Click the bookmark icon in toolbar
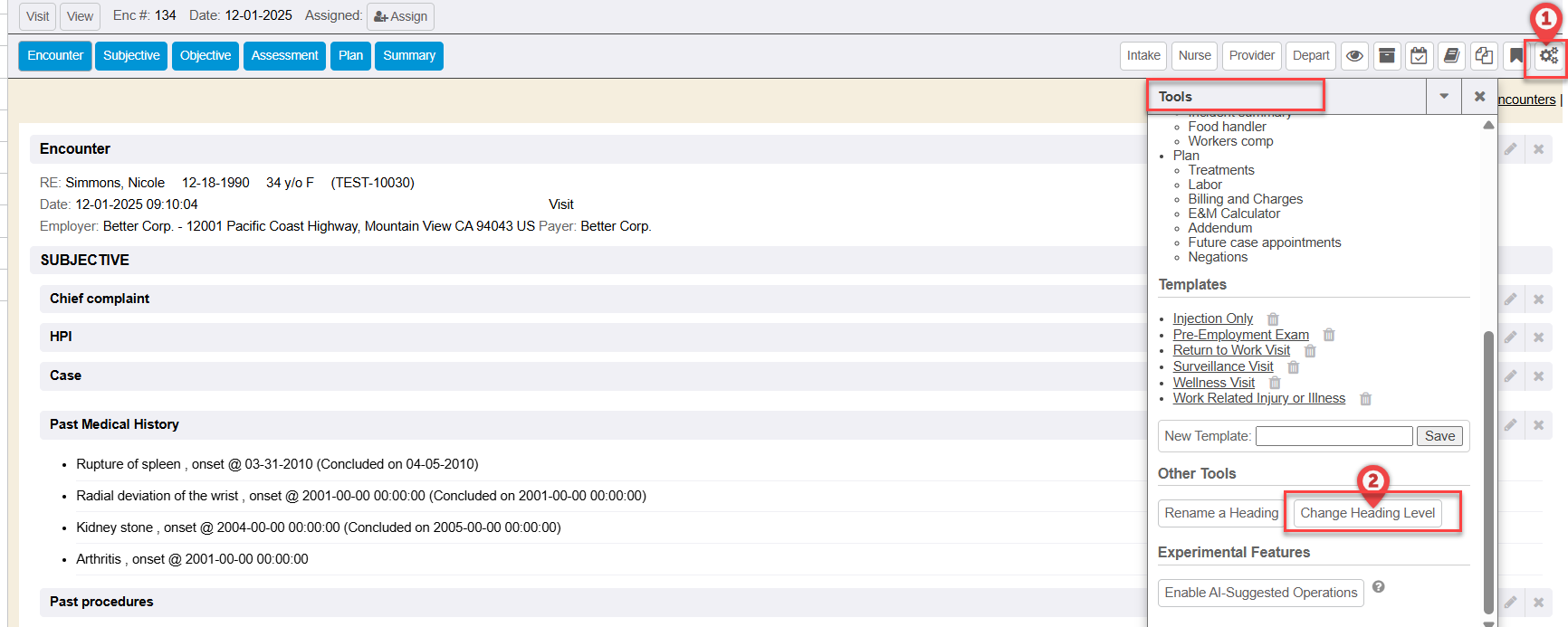Image resolution: width=1568 pixels, height=627 pixels. (x=1515, y=56)
